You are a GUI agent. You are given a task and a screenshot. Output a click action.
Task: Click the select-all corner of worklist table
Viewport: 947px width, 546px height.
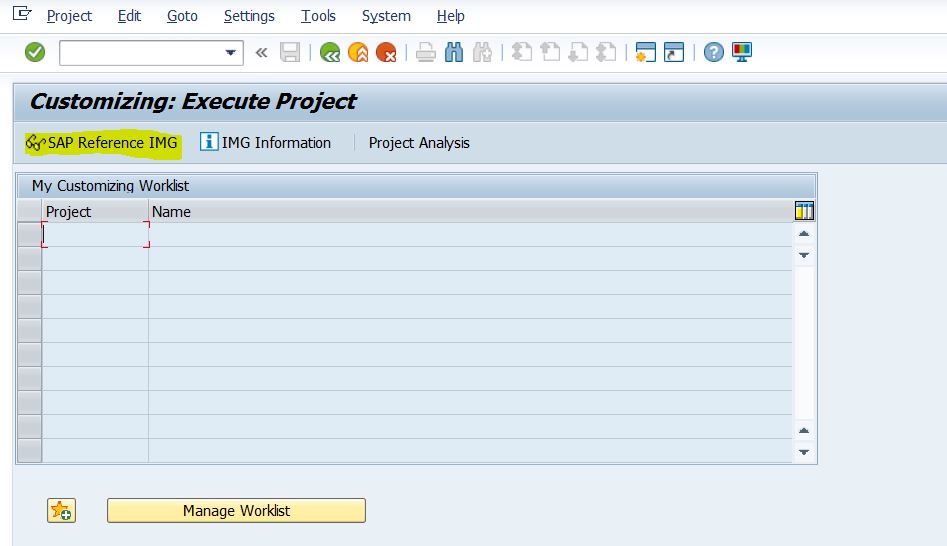(30, 211)
